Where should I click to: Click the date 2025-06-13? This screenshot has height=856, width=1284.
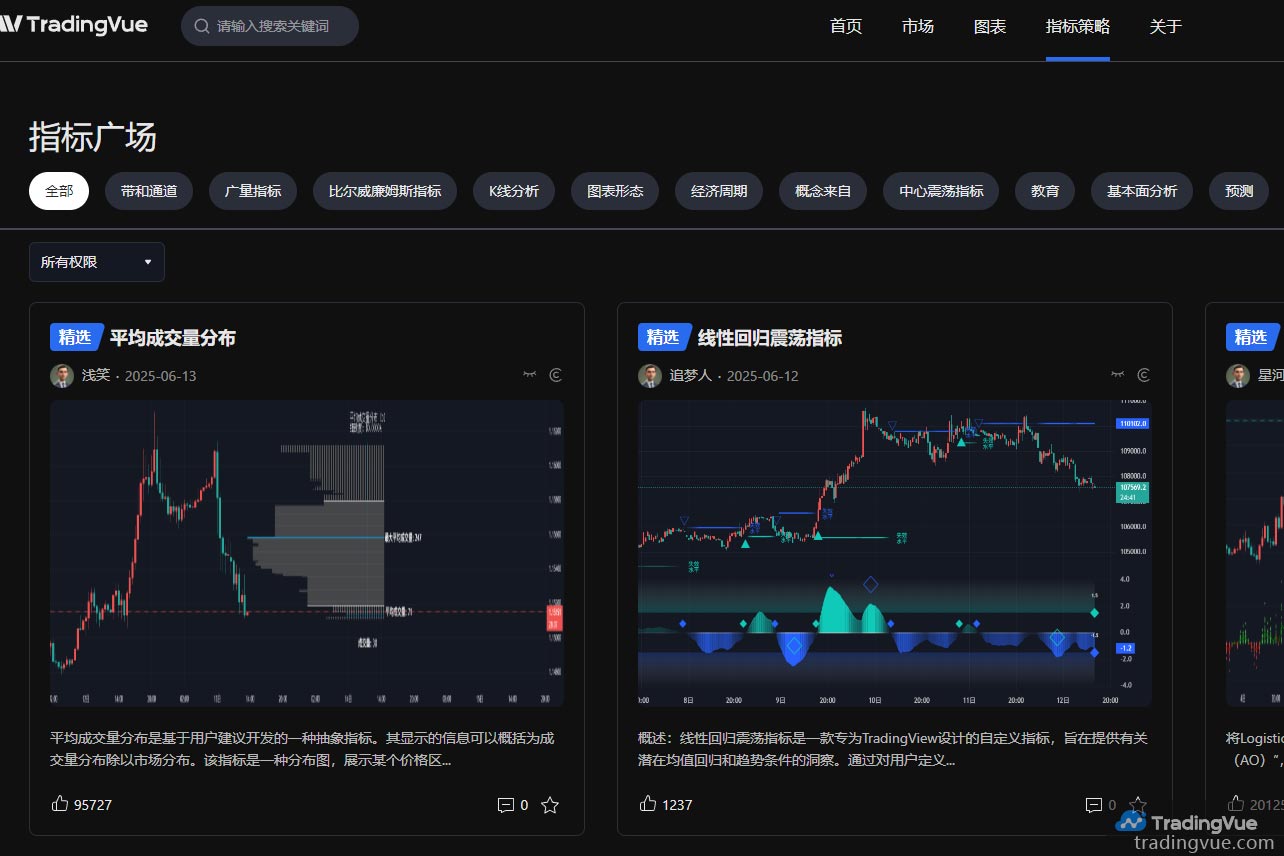pyautogui.click(x=161, y=376)
